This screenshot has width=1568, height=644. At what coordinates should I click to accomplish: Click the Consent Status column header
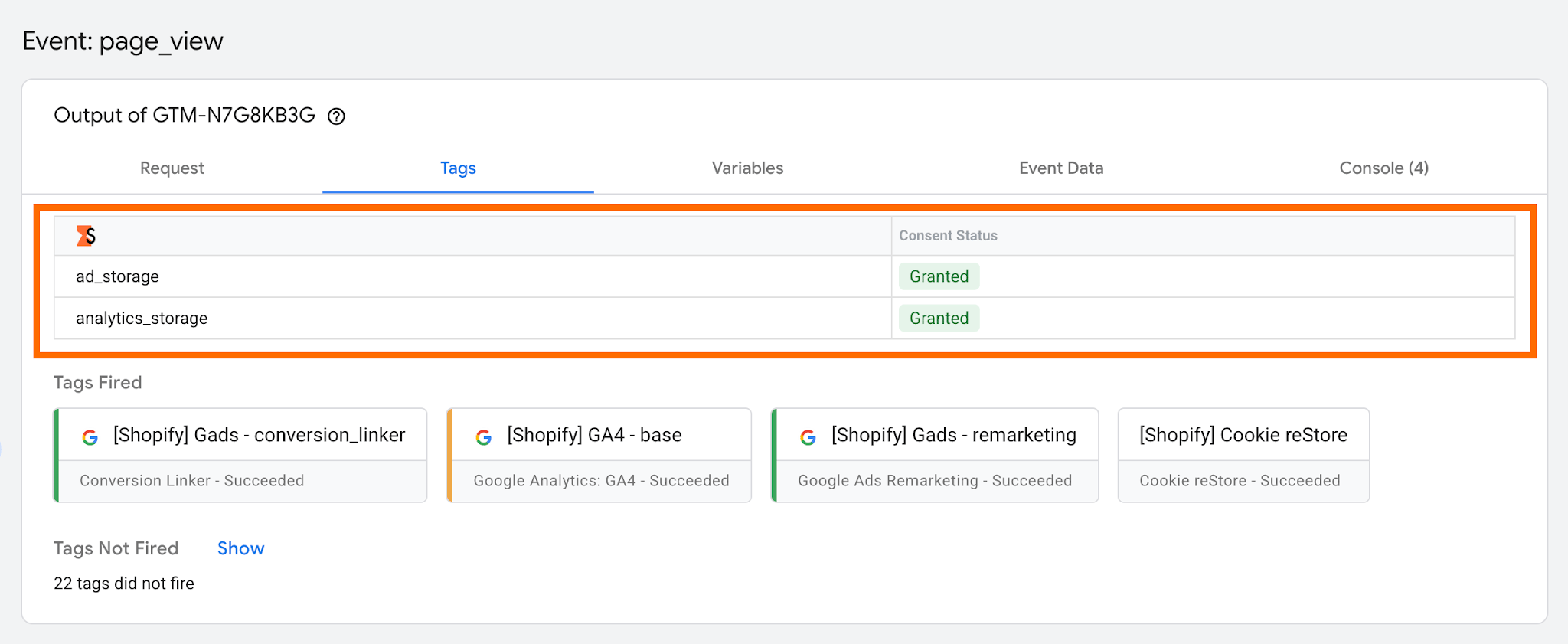(x=948, y=236)
